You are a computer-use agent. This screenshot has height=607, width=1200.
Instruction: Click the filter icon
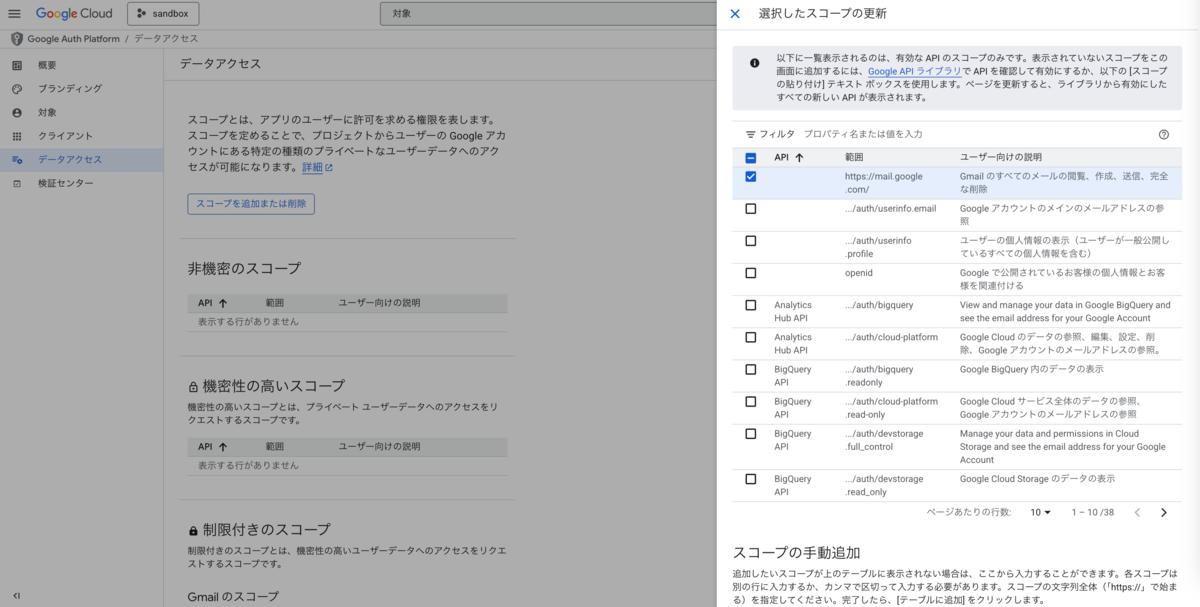750,134
